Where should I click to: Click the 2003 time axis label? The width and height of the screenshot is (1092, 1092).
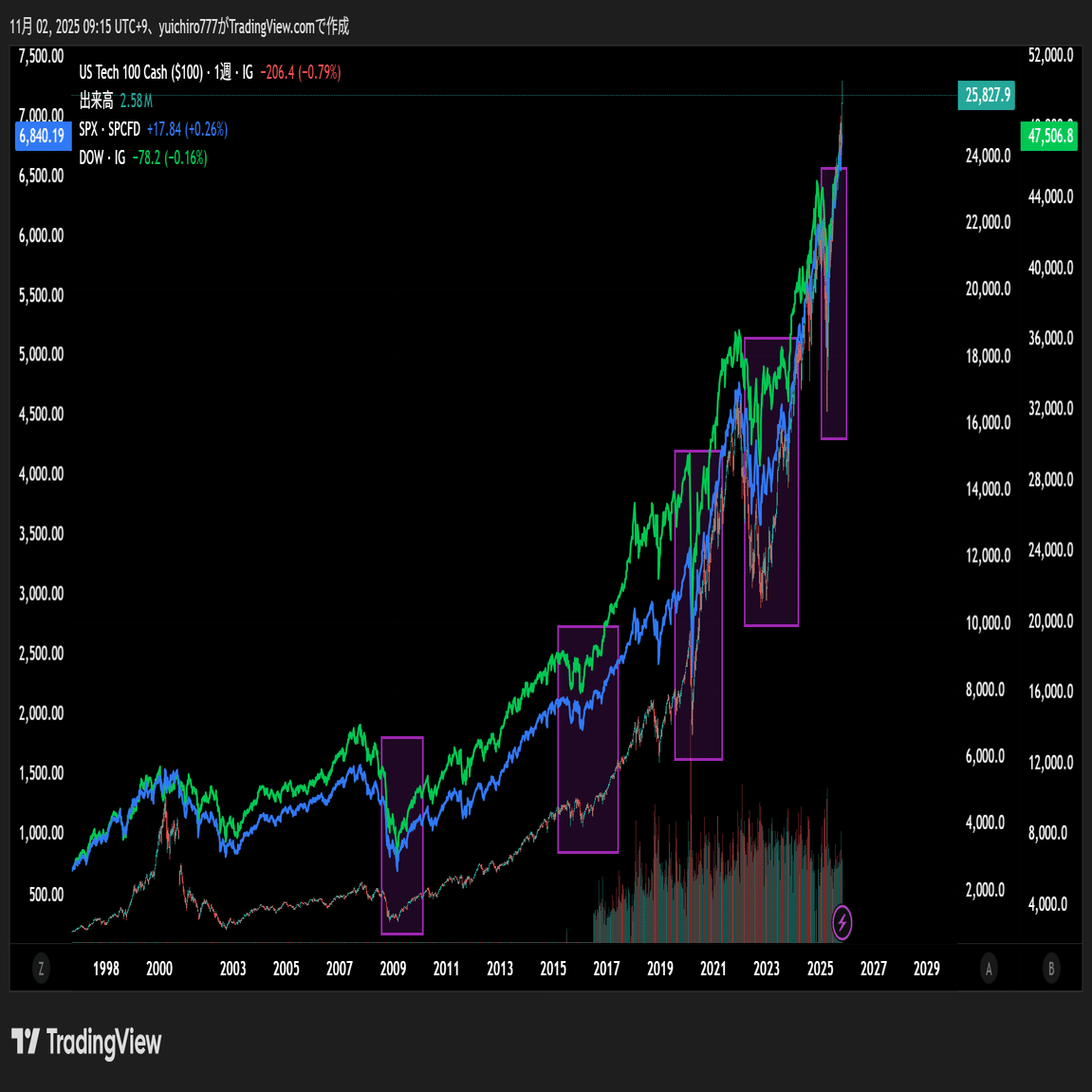tap(232, 968)
